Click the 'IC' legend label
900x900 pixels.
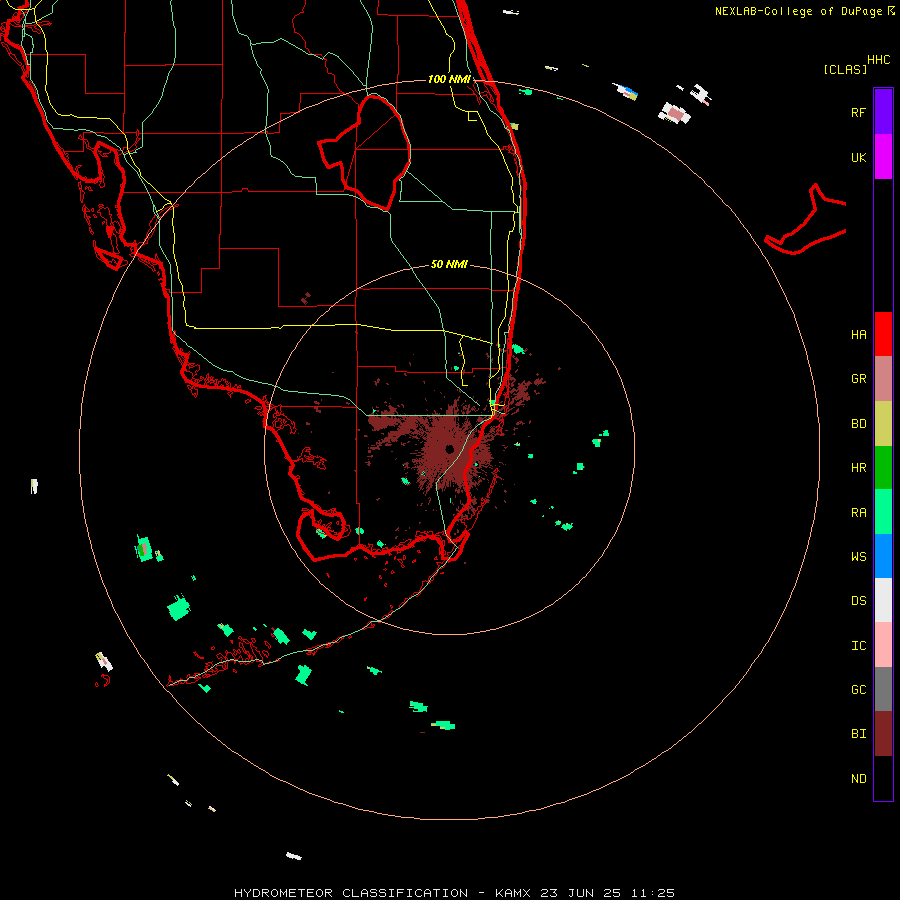(858, 646)
